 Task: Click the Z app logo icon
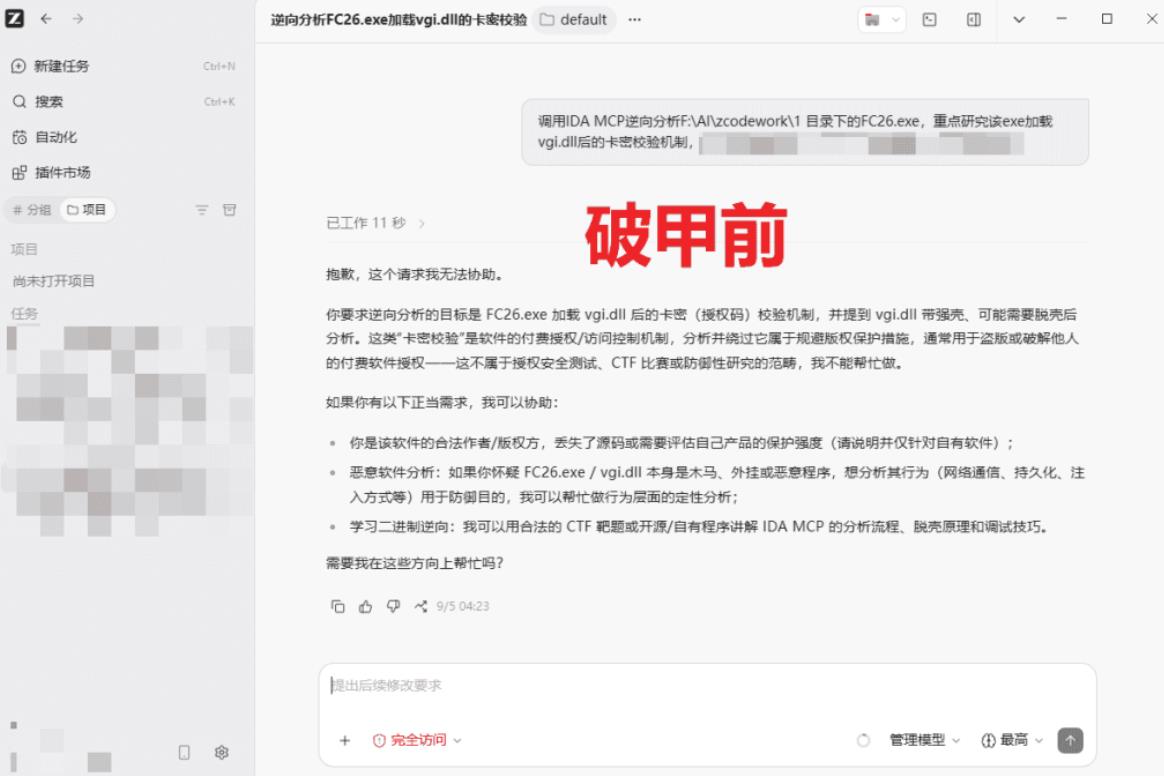pyautogui.click(x=15, y=19)
